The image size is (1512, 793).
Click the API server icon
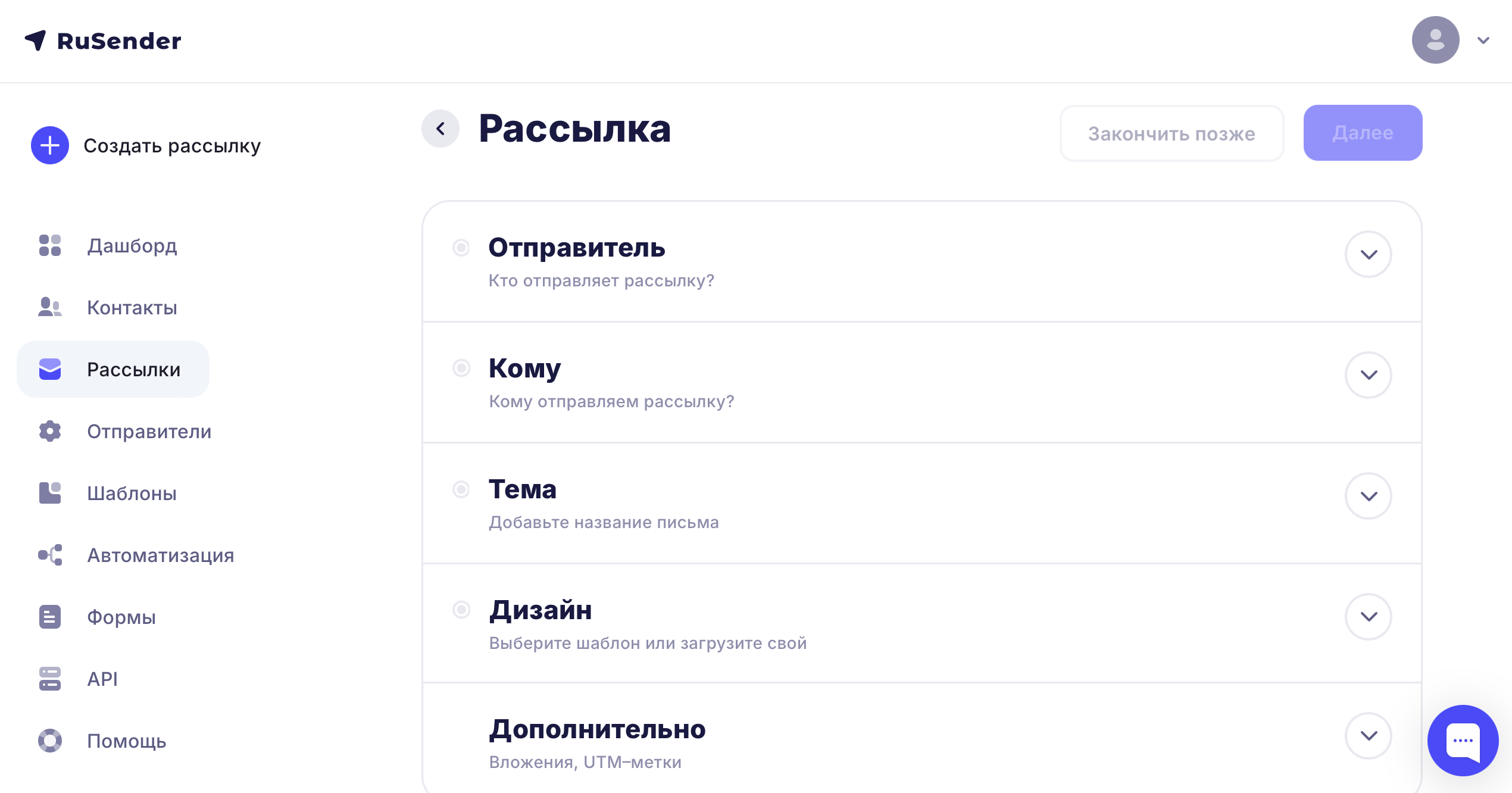[50, 679]
